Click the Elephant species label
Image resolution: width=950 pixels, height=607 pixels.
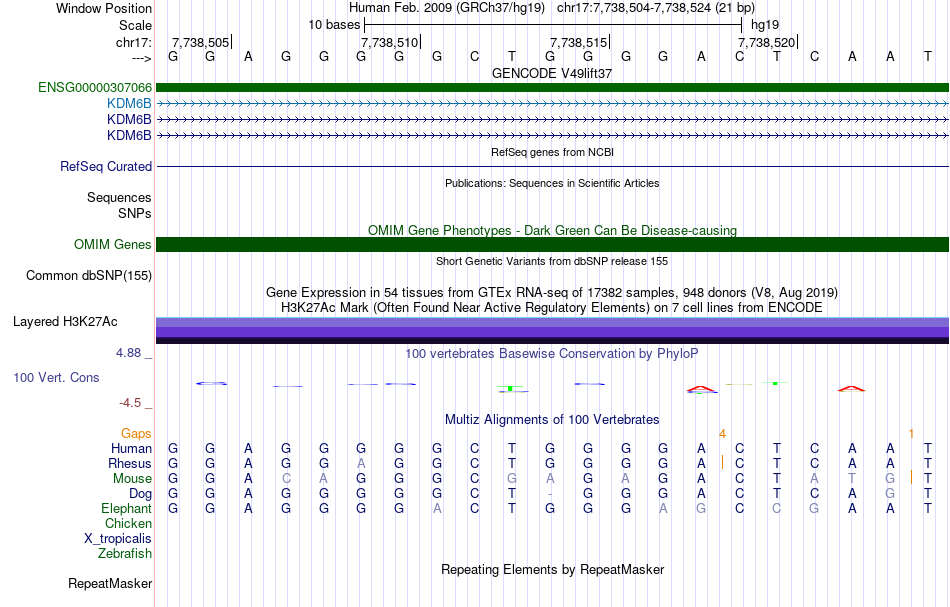click(127, 509)
